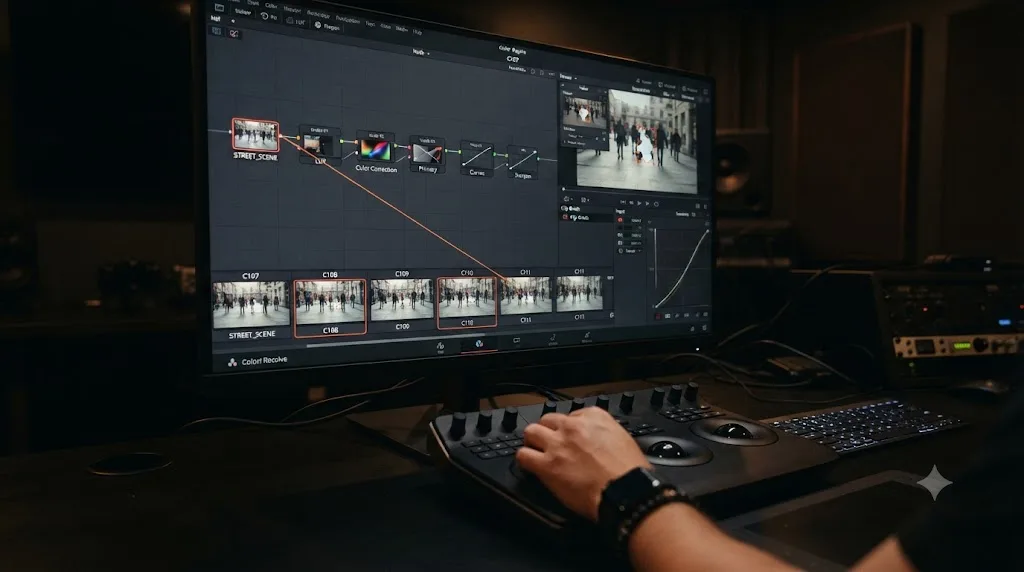Open the Viewer dropdown above the preview
1024x572 pixels.
(x=567, y=77)
